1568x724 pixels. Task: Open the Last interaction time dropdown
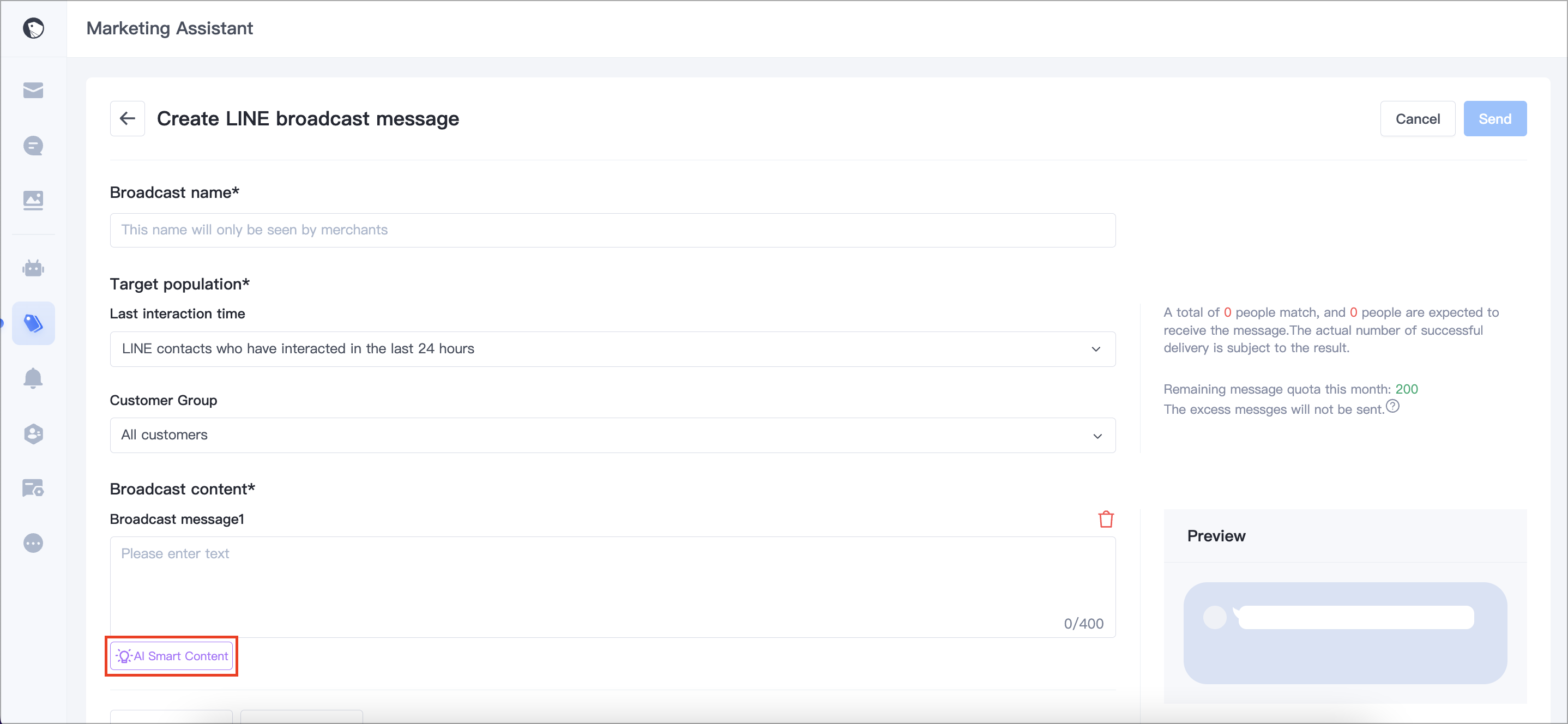click(612, 349)
